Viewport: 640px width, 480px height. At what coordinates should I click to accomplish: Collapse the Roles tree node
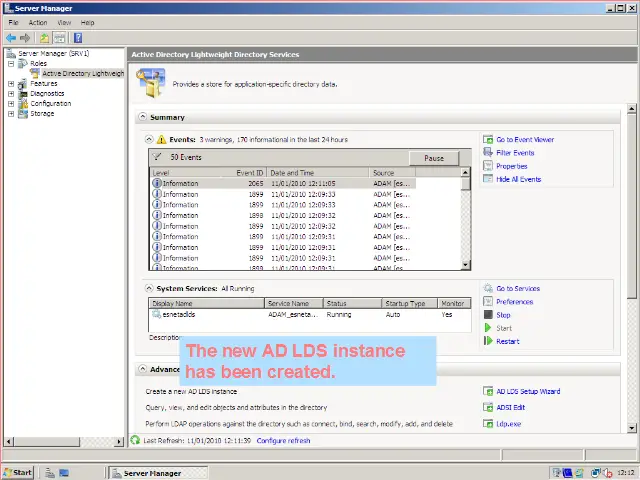click(11, 64)
